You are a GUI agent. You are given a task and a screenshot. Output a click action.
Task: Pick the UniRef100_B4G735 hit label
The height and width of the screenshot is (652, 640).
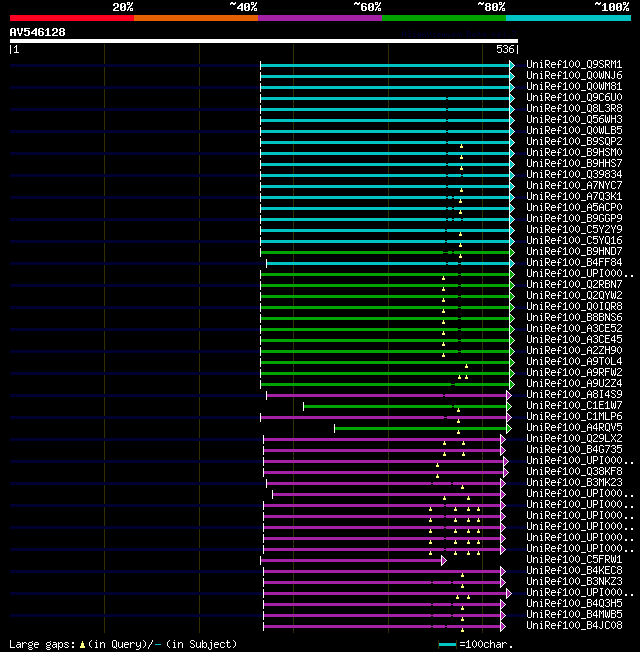(574, 449)
